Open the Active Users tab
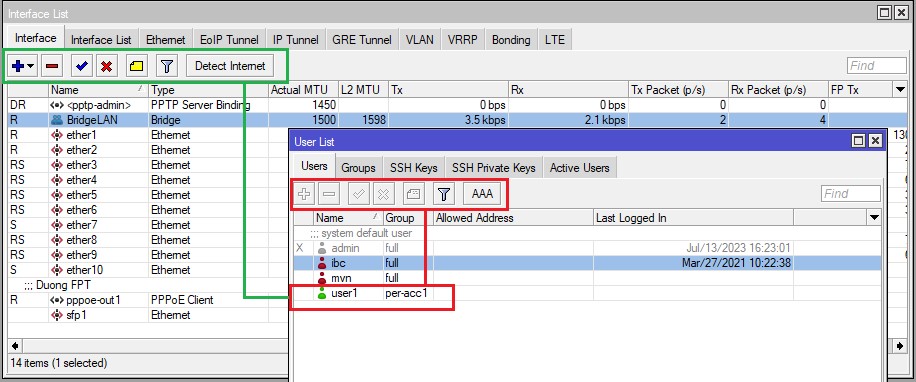Image resolution: width=916 pixels, height=382 pixels. (580, 168)
